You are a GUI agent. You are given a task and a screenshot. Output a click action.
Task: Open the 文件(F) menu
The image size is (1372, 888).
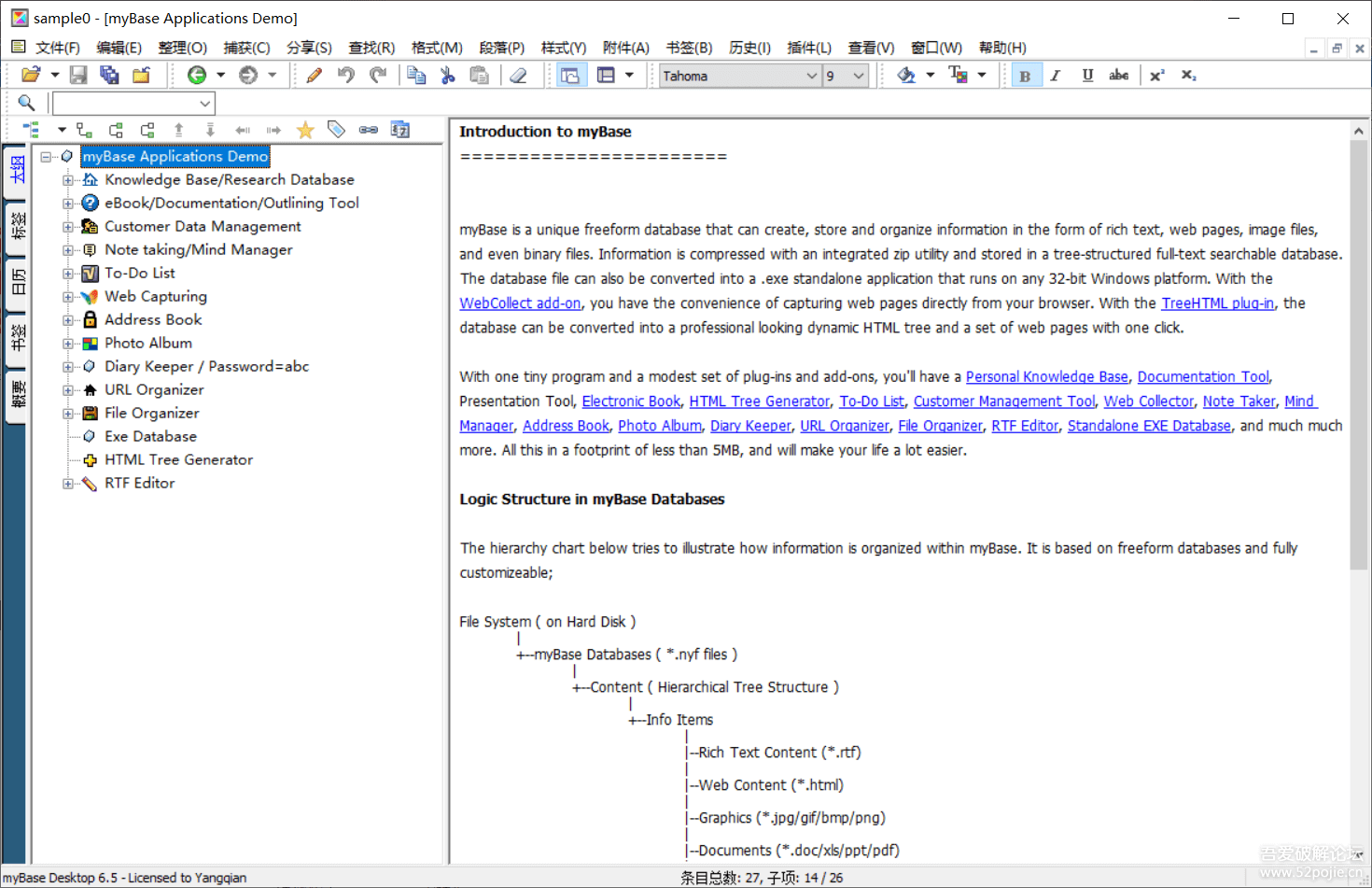coord(57,48)
